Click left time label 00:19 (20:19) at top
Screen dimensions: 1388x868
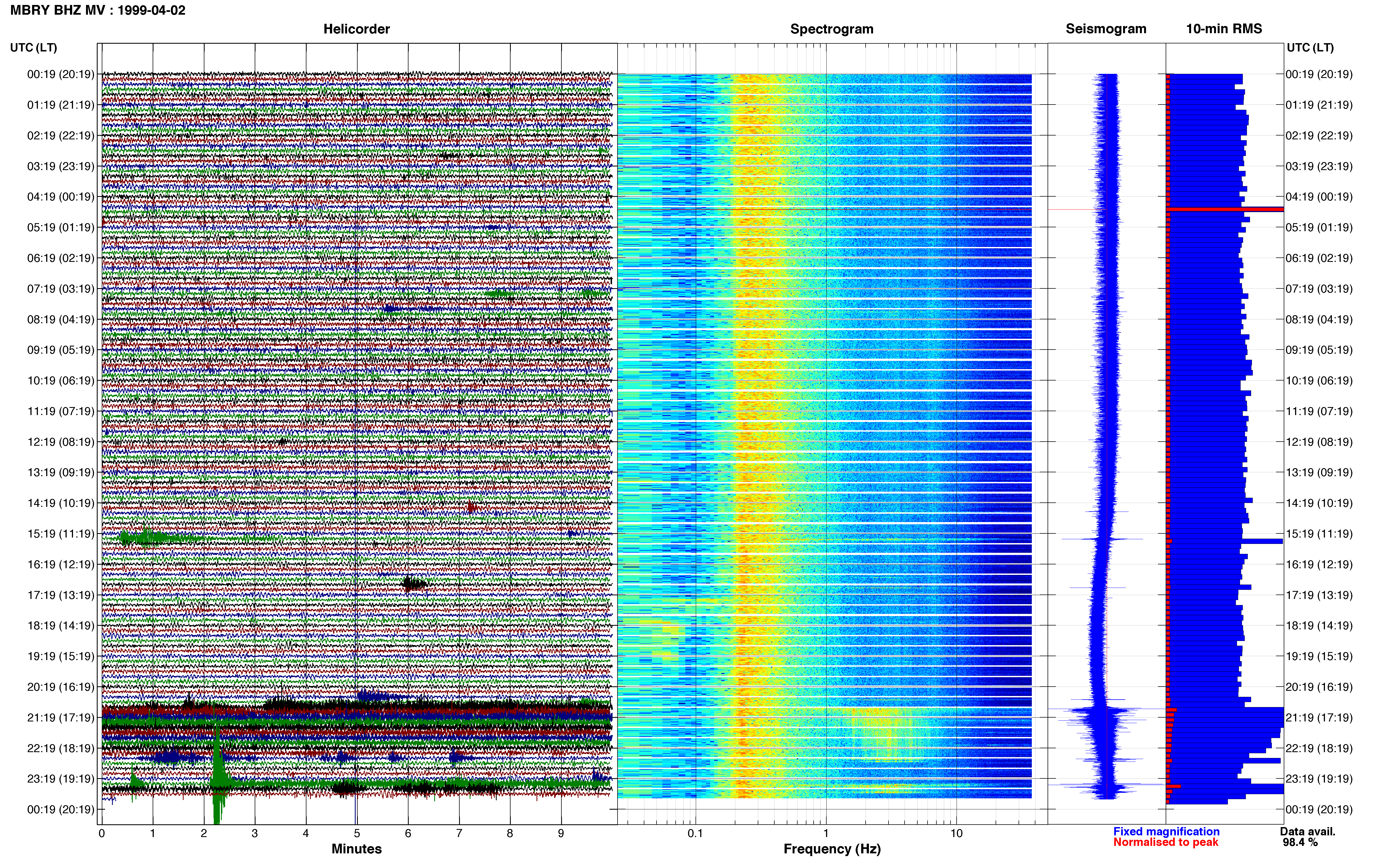[x=61, y=74]
